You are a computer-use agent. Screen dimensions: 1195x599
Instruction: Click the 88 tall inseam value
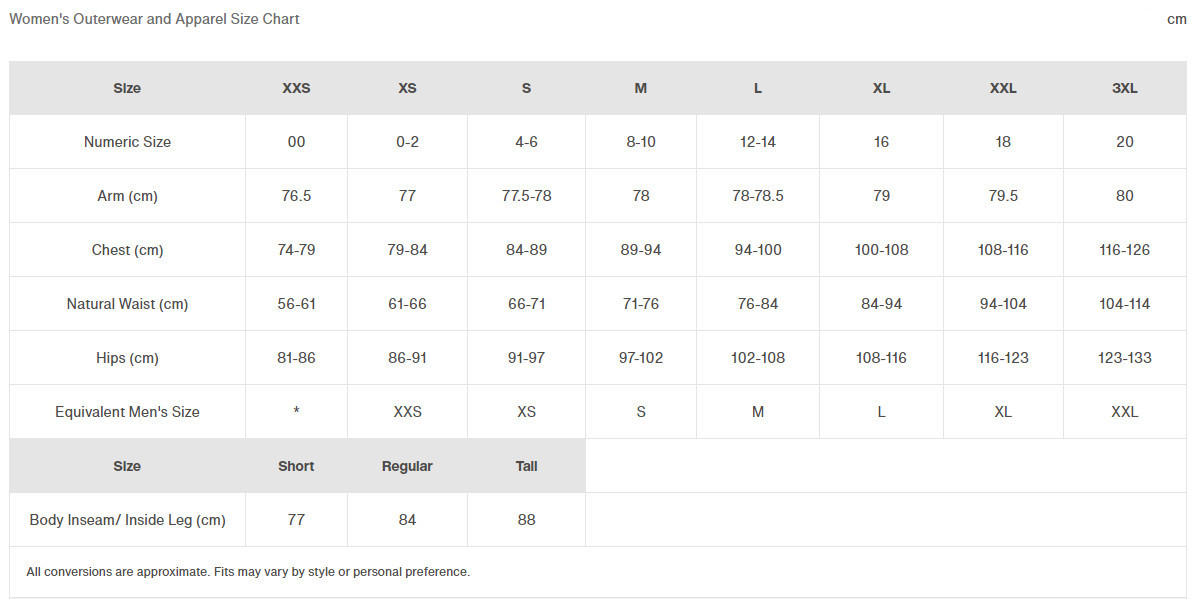pos(527,520)
